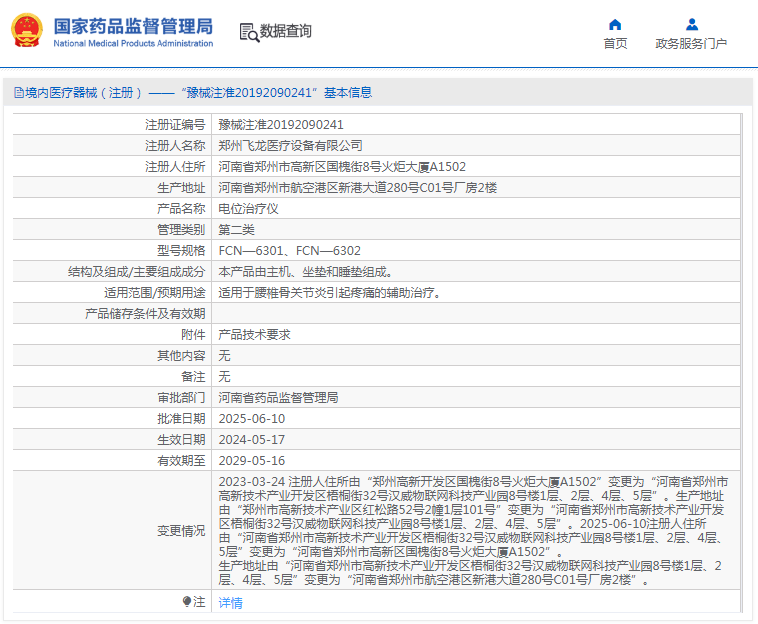Image resolution: width=758 pixels, height=624 pixels.
Task: Click attachment value 产品技术要求
Action: (254, 335)
